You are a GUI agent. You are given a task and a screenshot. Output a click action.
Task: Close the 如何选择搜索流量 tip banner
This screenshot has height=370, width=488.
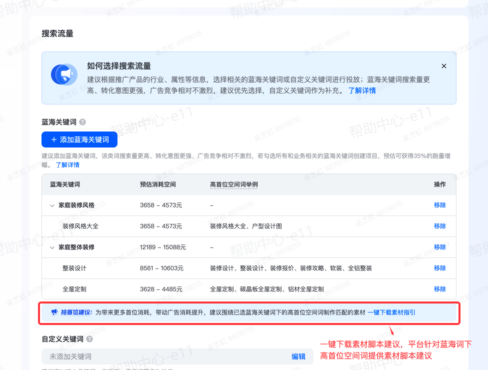(x=444, y=66)
